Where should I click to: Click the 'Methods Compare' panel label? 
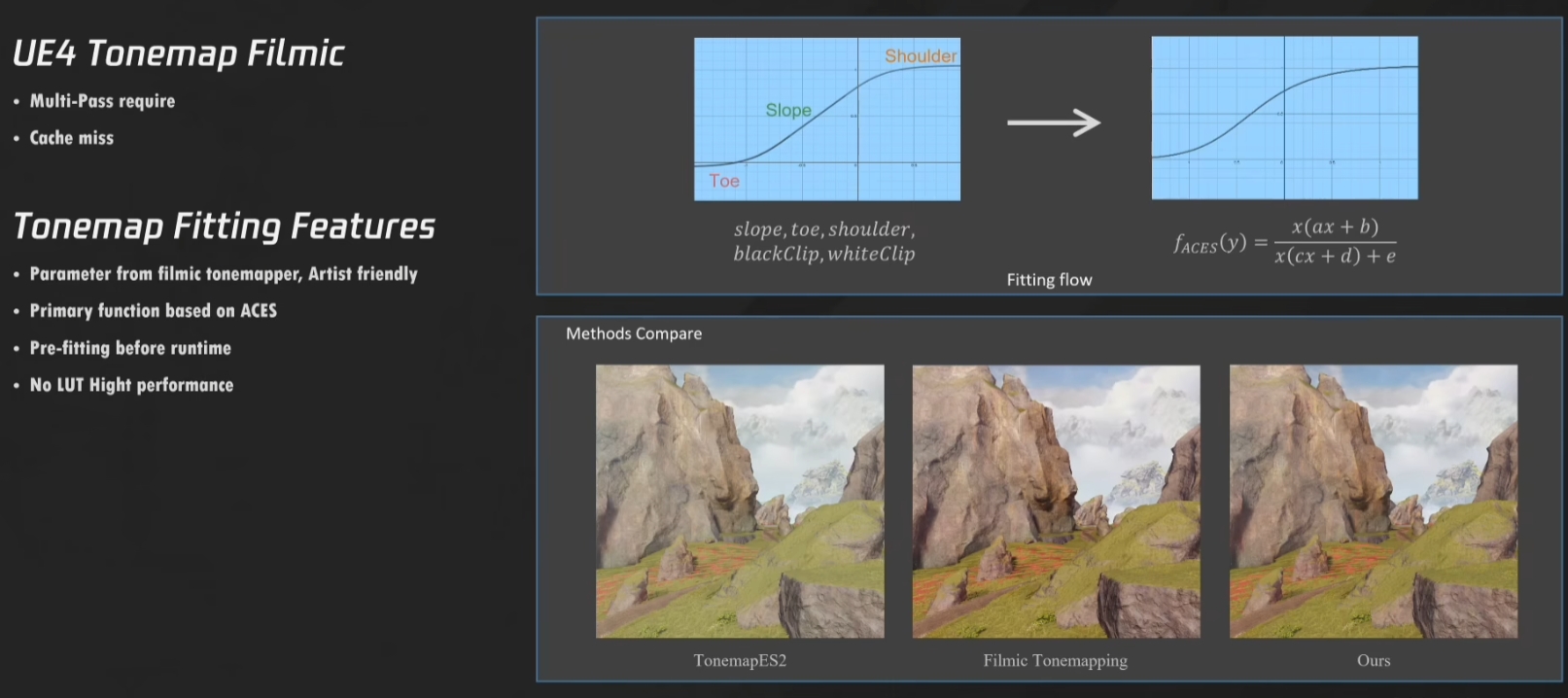click(634, 333)
